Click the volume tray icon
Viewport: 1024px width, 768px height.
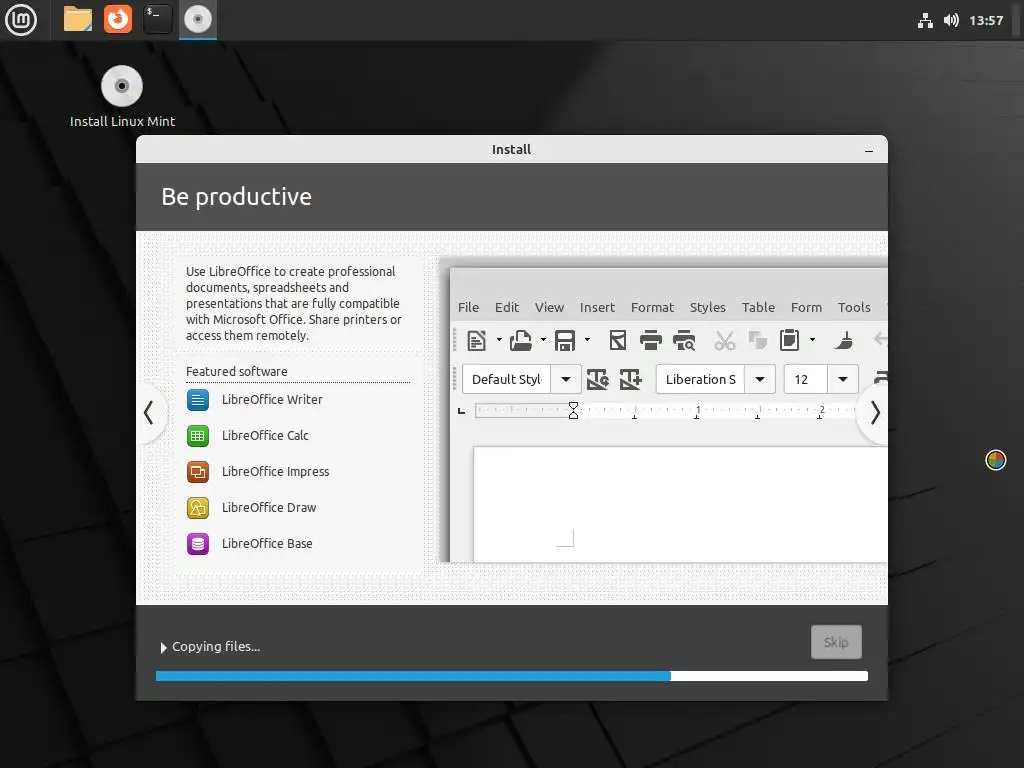point(951,21)
